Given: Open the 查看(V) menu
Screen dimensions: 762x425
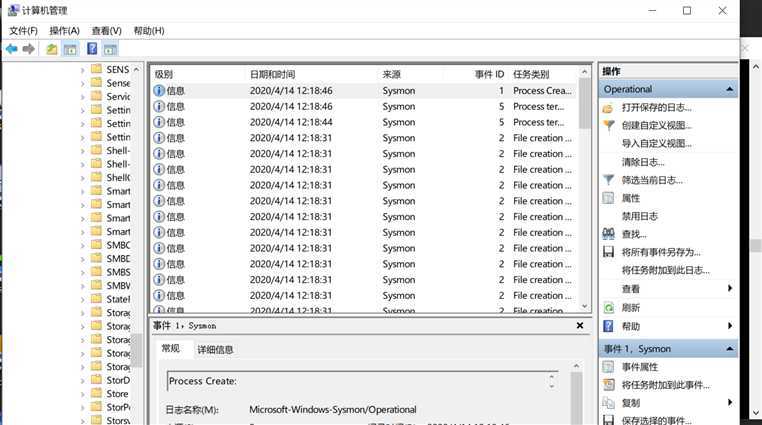Looking at the screenshot, I should click(x=106, y=31).
